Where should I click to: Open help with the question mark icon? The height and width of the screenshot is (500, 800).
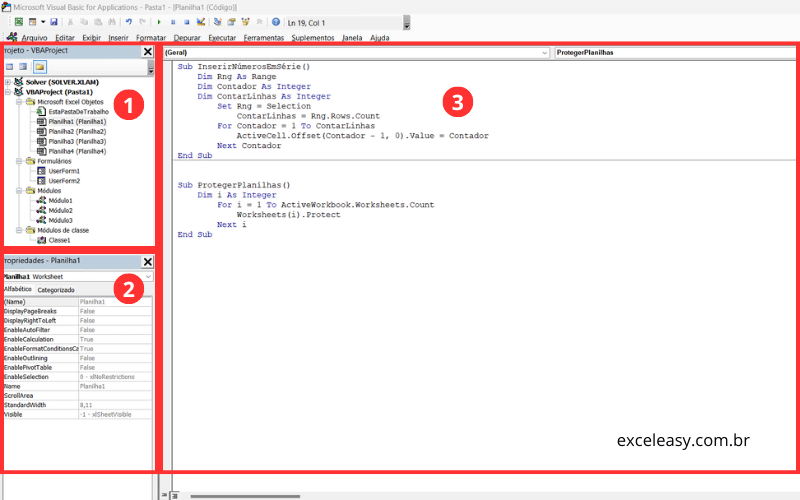[275, 22]
